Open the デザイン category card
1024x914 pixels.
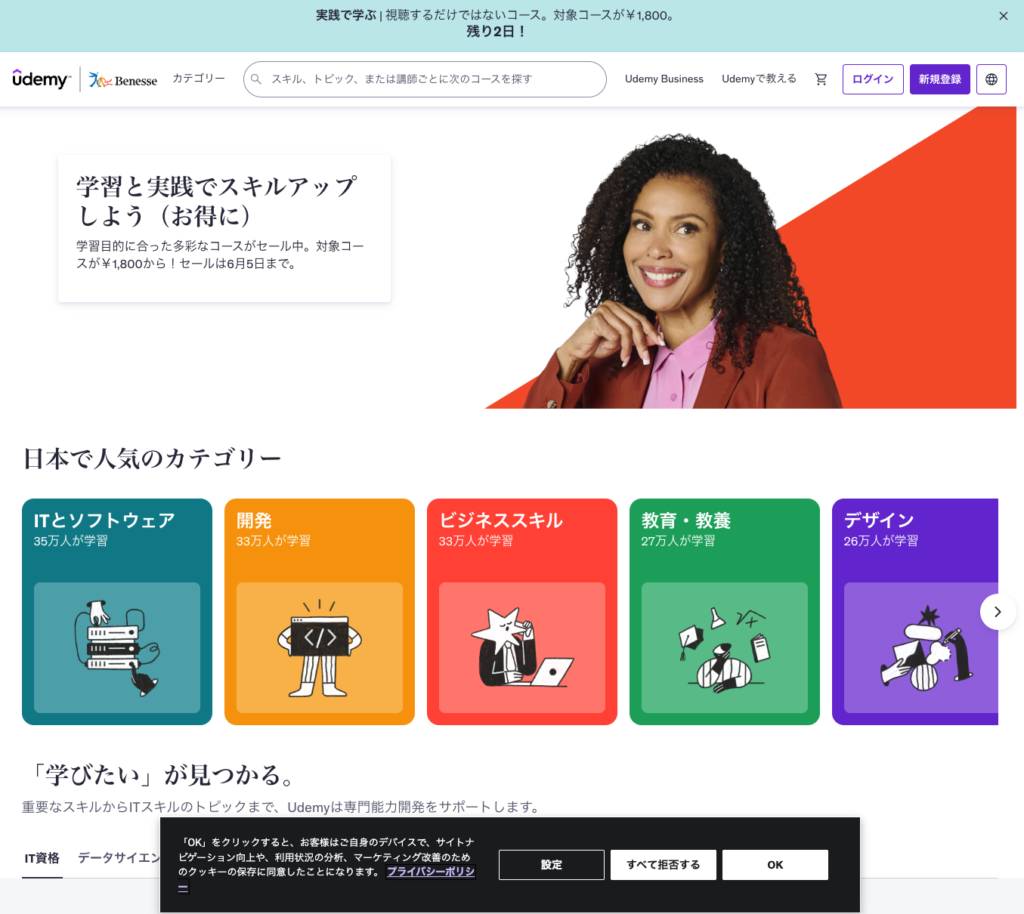coord(914,612)
